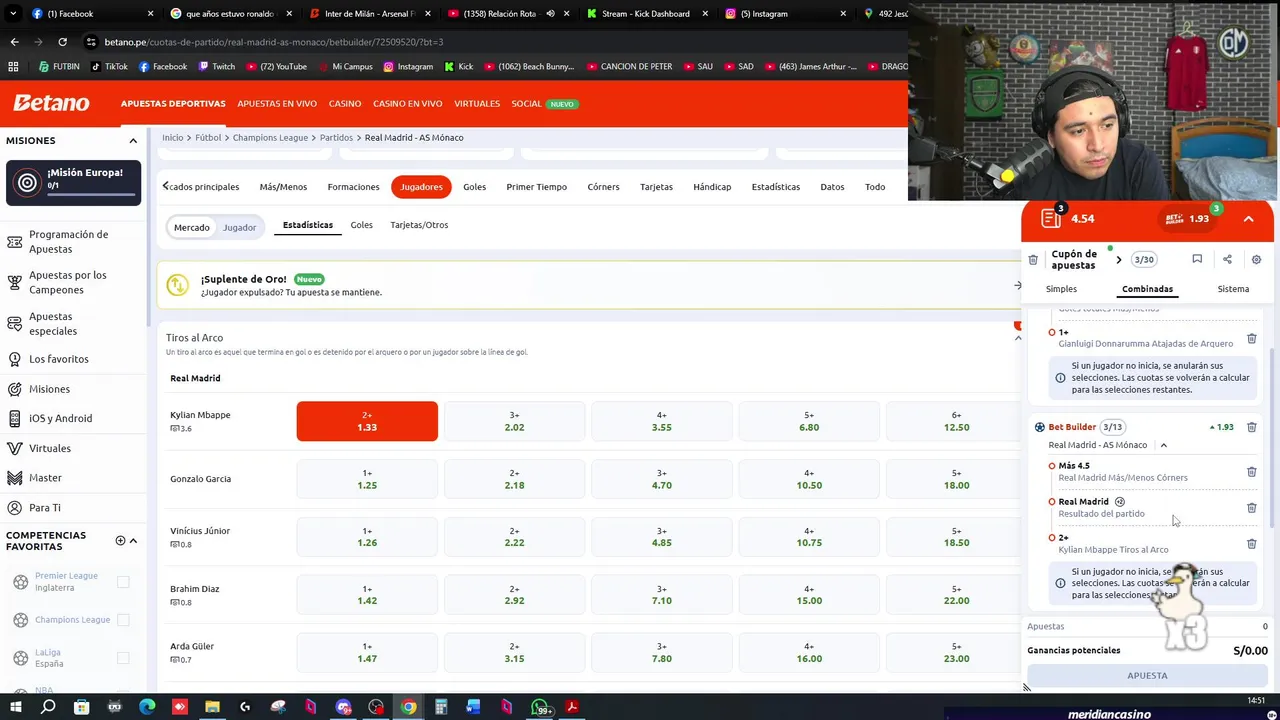Select Arda Güler 1+ odds 1.47
Screen dimensions: 1280x720
(x=367, y=653)
